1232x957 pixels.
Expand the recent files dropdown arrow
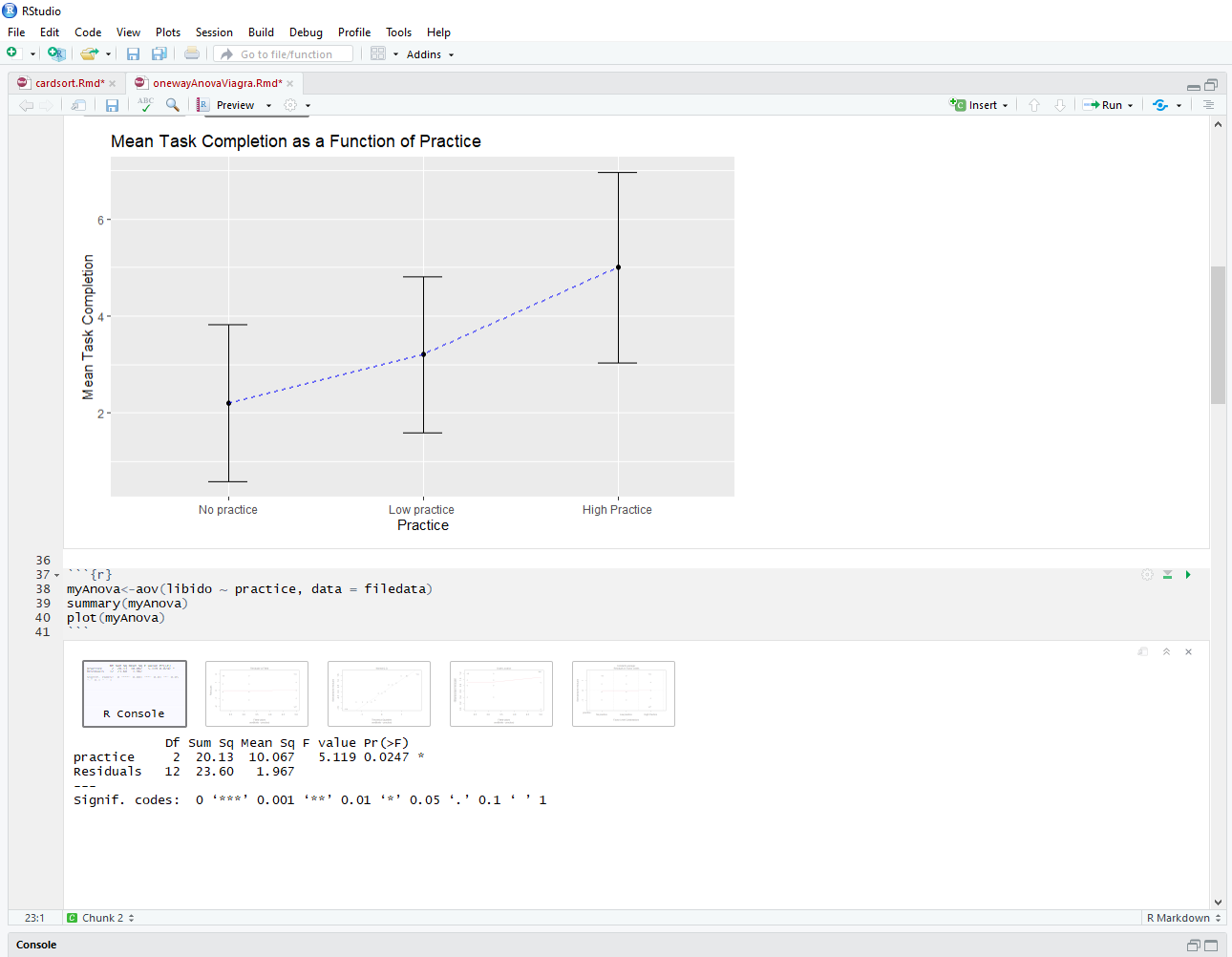(x=108, y=54)
